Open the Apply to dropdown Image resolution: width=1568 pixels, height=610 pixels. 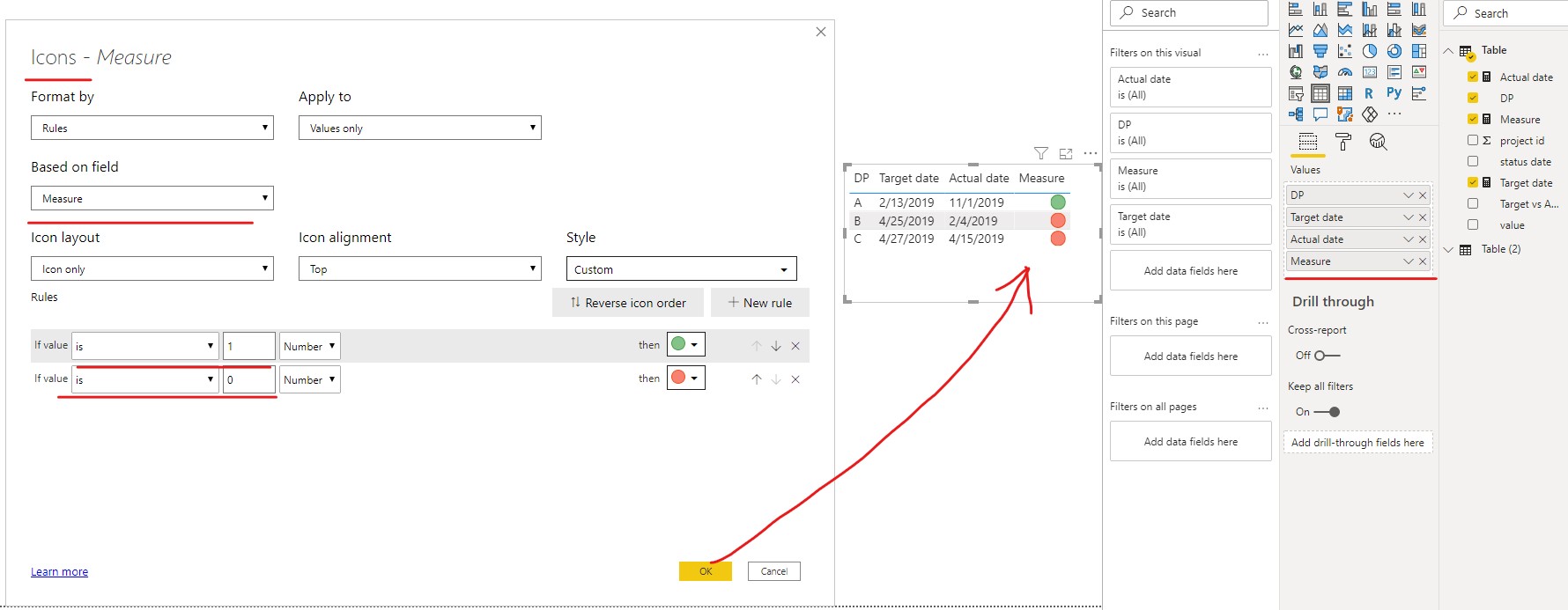(420, 128)
